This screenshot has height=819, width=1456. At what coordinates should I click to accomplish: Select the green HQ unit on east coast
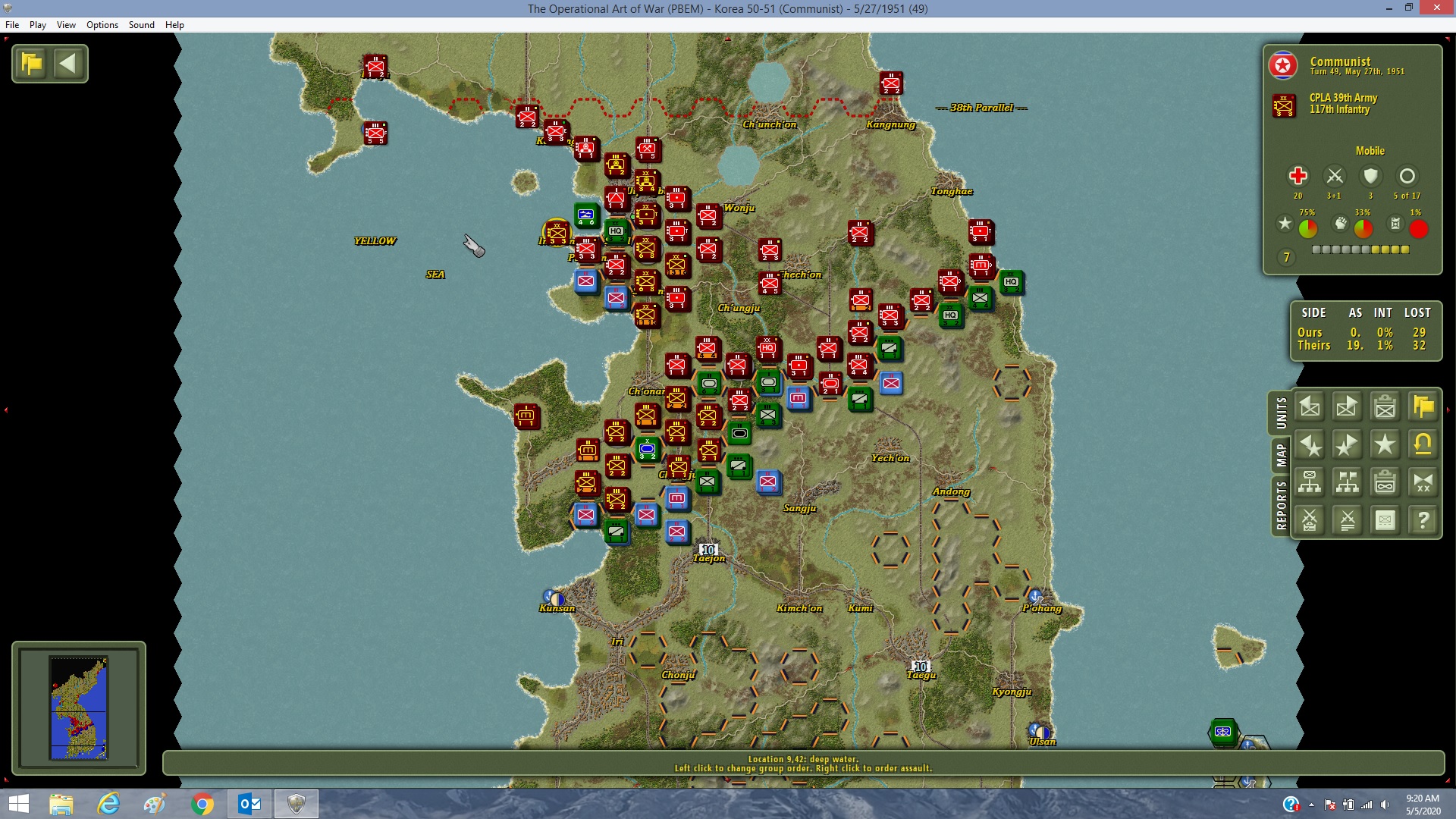tap(1011, 282)
